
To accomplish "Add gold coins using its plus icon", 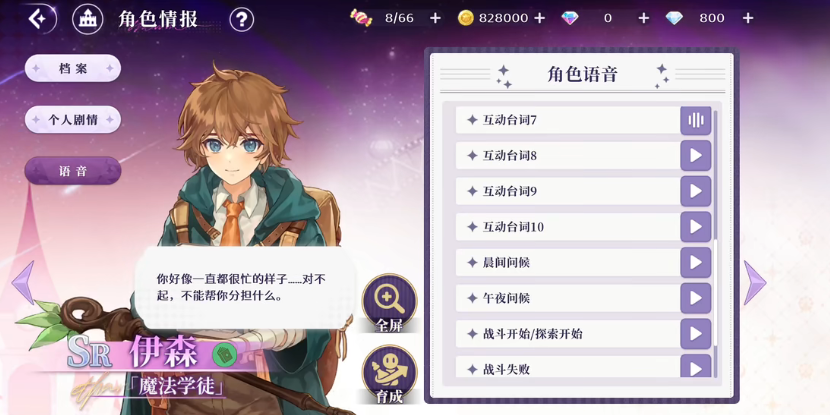I will click(539, 19).
